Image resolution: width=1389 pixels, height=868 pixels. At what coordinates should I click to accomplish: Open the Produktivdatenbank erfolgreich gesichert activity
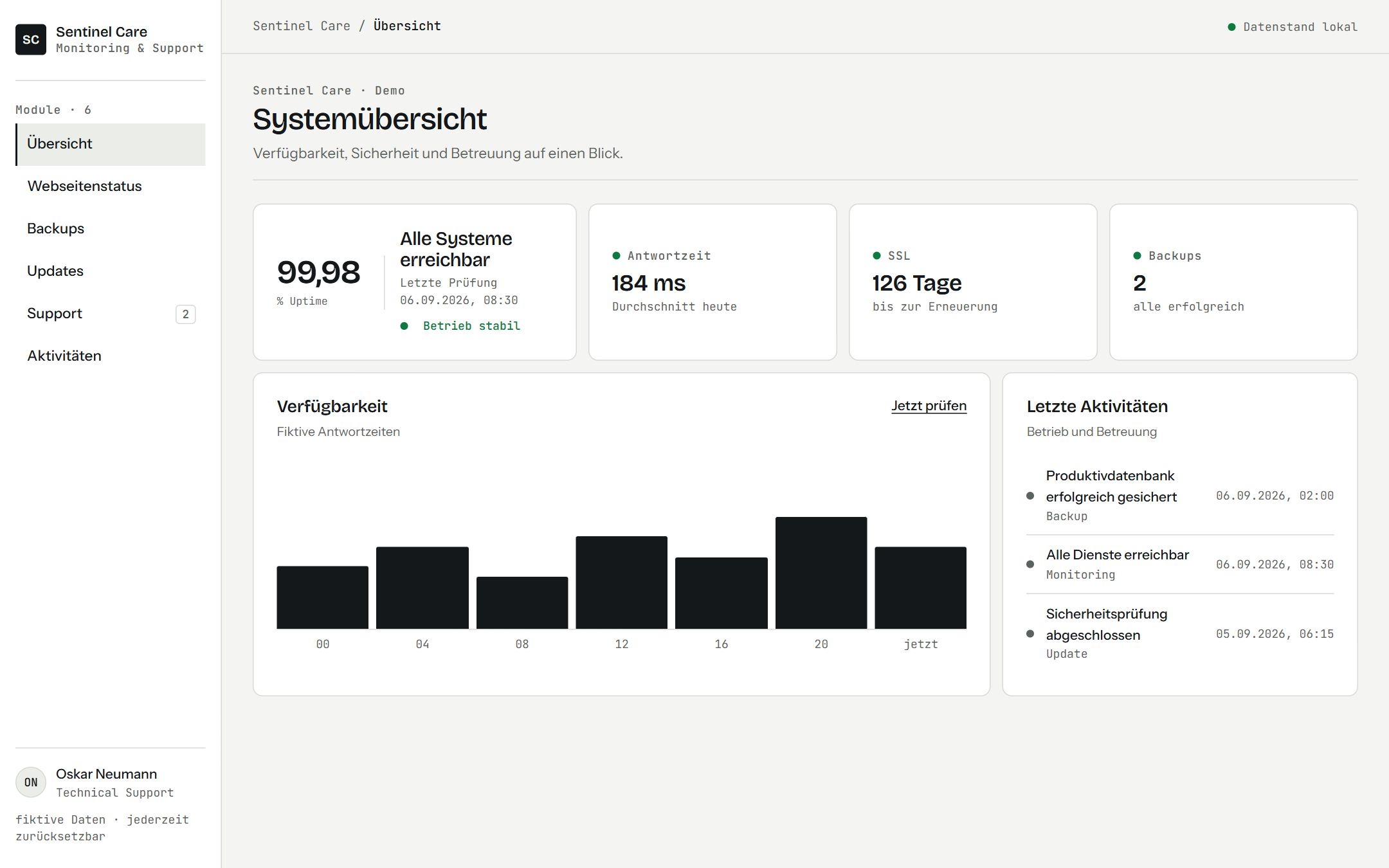1180,496
